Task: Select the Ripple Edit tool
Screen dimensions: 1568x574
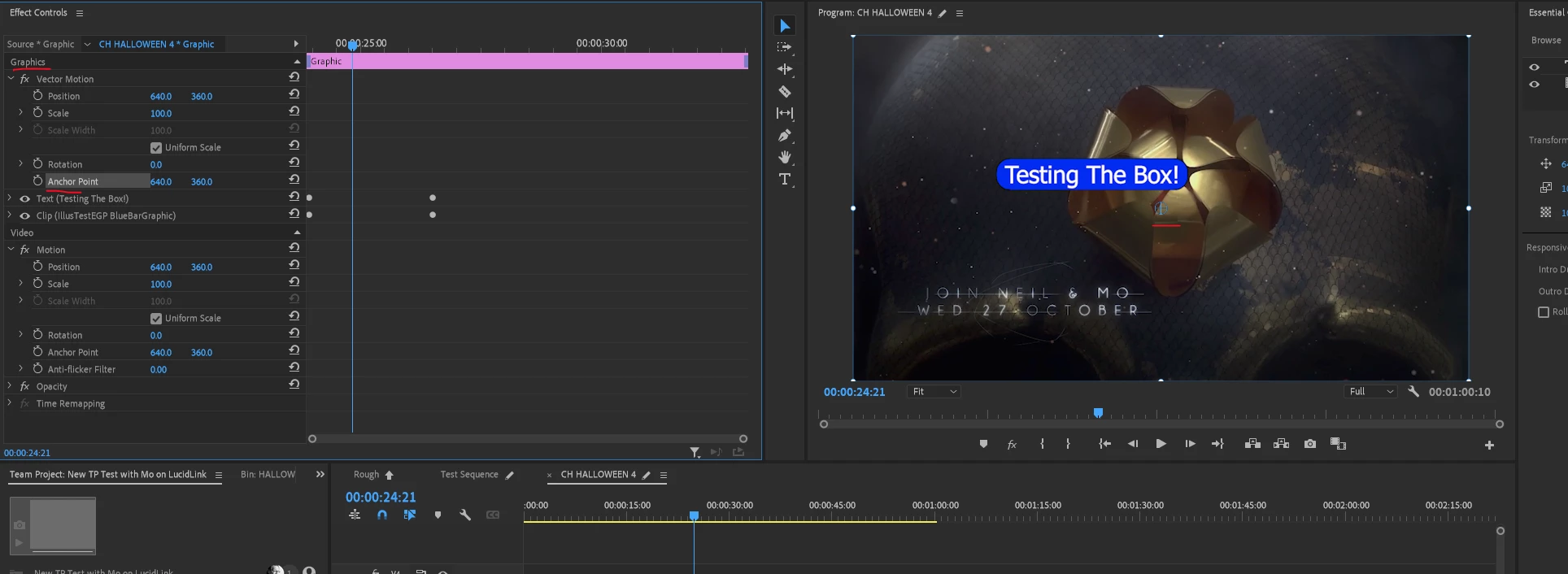Action: [x=785, y=69]
